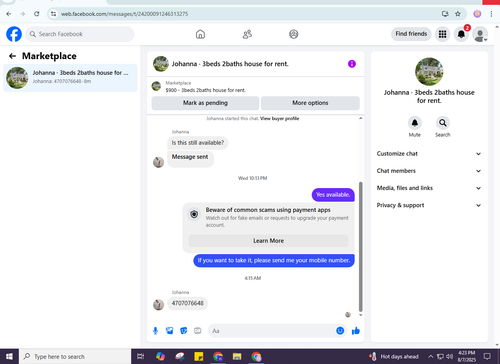Open File Explorer from the taskbar

point(237,356)
